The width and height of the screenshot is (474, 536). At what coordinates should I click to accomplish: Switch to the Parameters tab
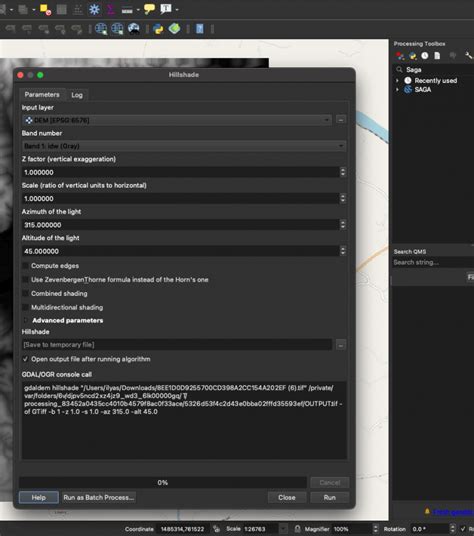[x=42, y=95]
